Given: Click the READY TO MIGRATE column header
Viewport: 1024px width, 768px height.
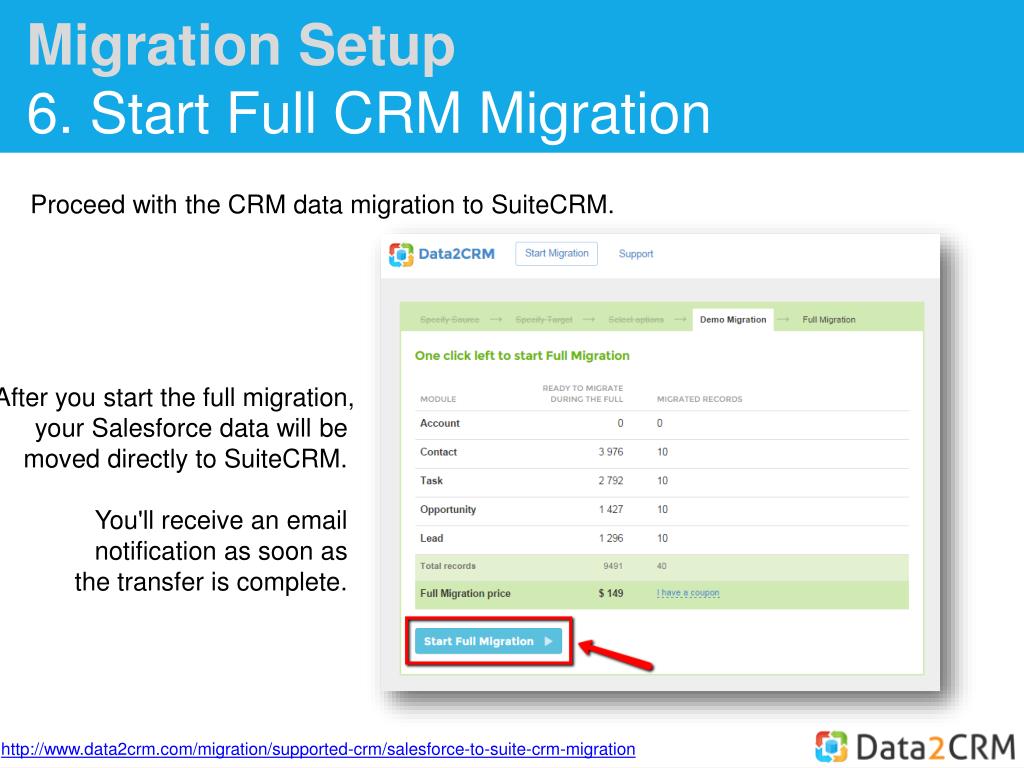Looking at the screenshot, I should 583,393.
